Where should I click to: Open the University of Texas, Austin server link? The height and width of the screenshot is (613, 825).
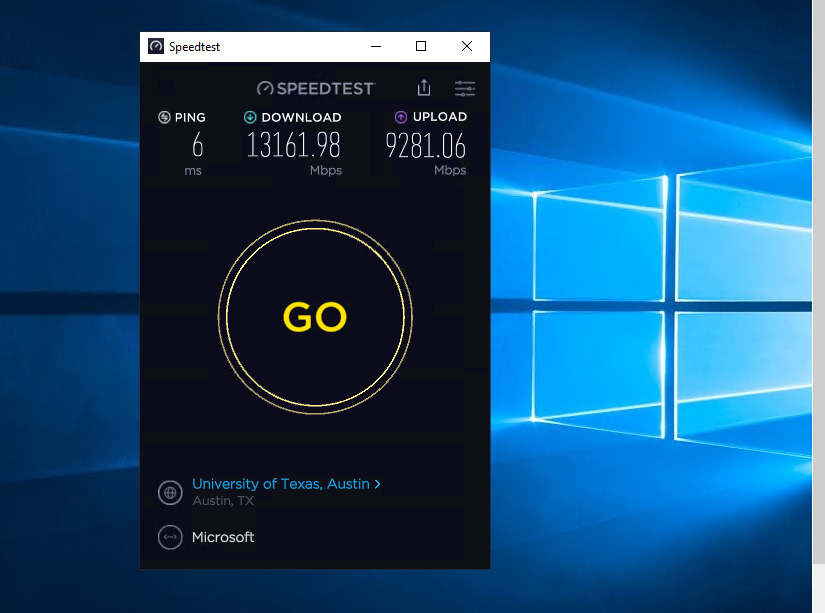point(280,484)
